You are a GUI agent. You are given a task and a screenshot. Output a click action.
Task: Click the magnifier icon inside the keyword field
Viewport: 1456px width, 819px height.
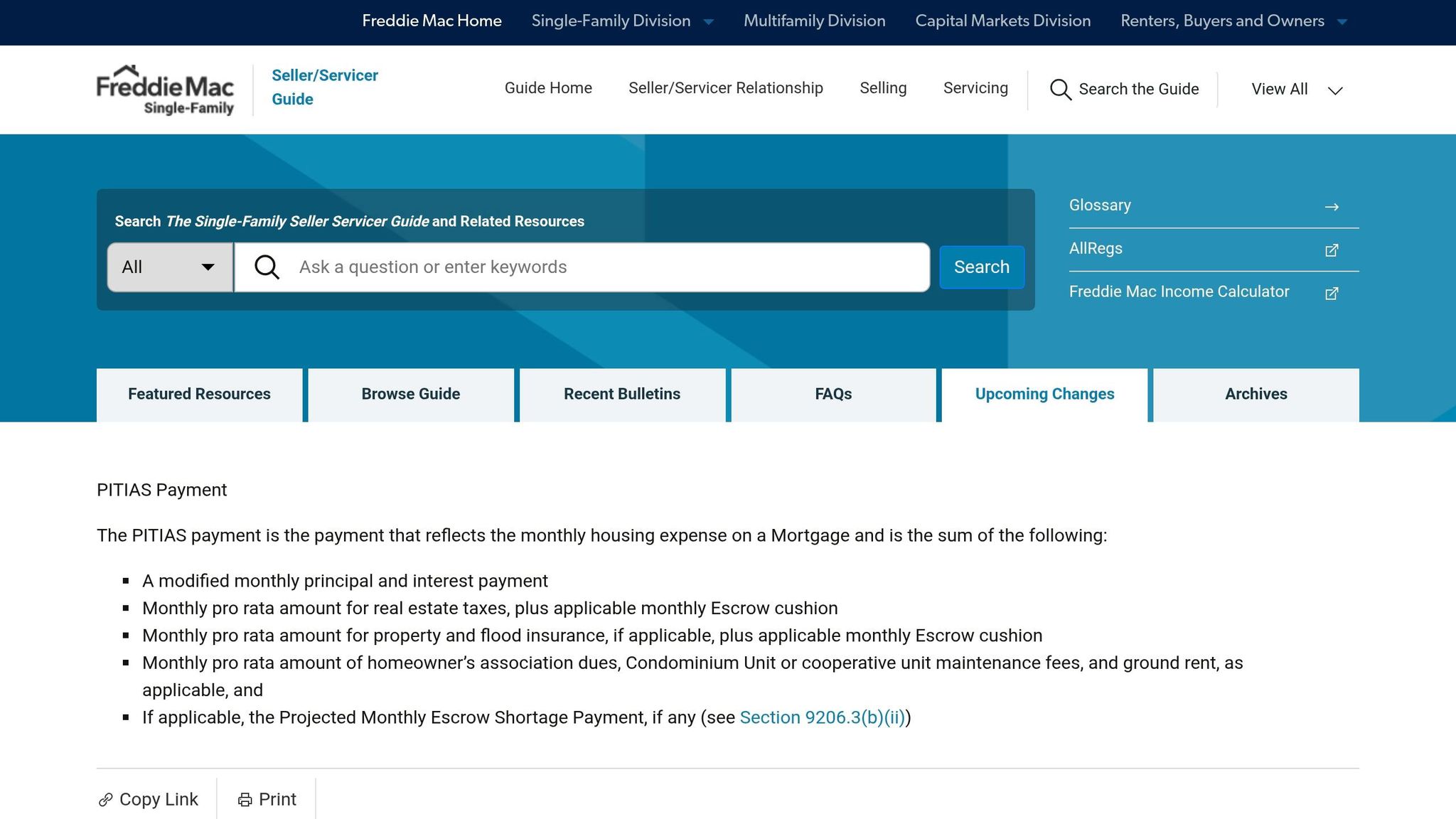(267, 267)
